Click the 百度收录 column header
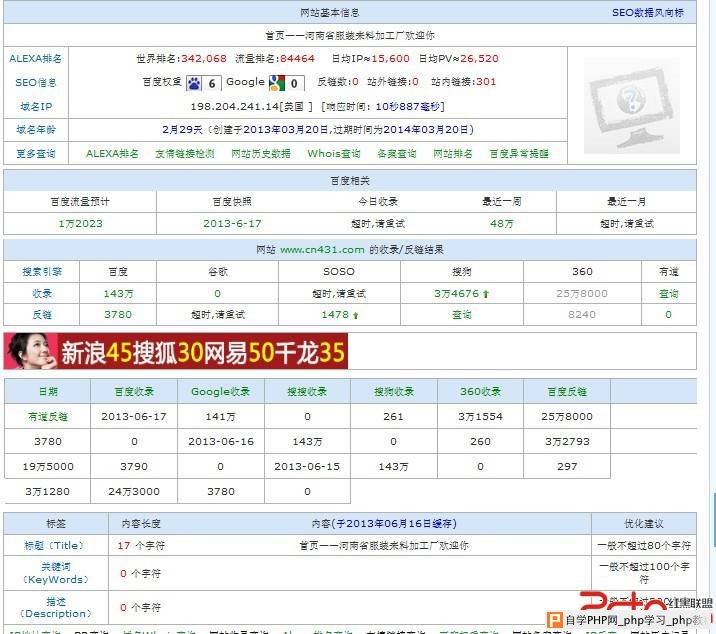The width and height of the screenshot is (716, 634). coord(134,391)
